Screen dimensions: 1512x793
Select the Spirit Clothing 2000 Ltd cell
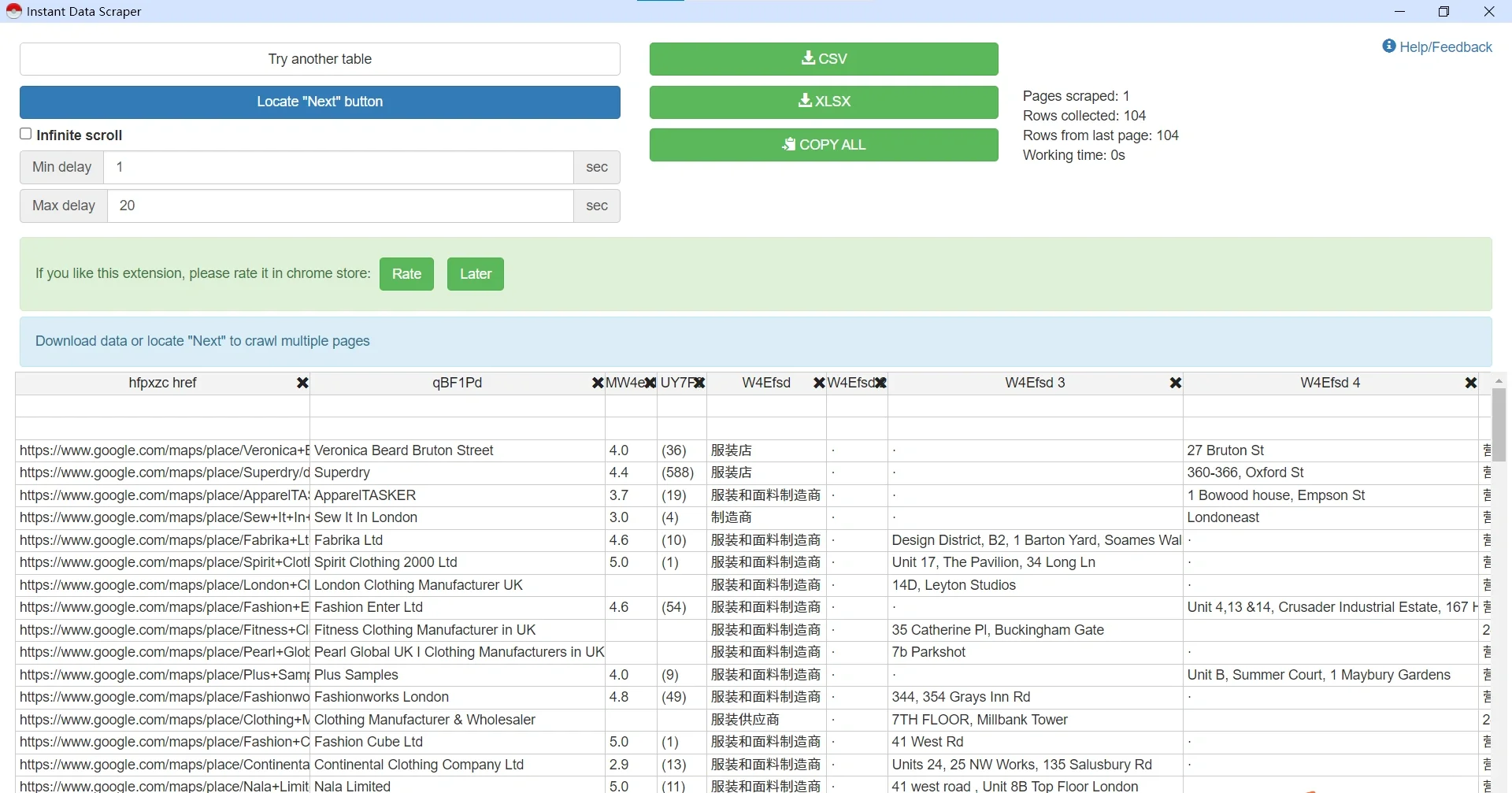(458, 562)
